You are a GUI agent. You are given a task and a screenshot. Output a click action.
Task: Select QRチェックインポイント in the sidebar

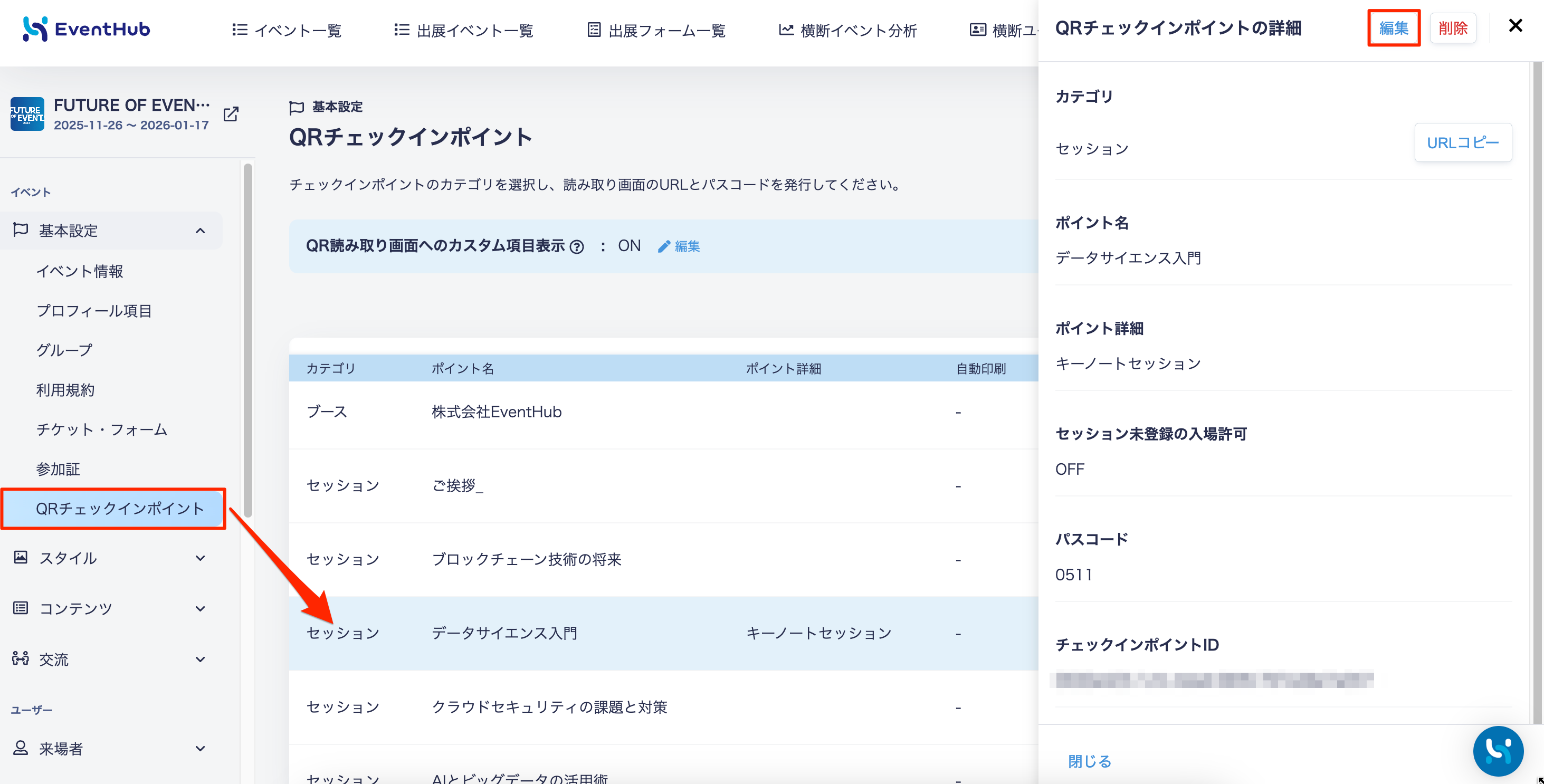[114, 509]
